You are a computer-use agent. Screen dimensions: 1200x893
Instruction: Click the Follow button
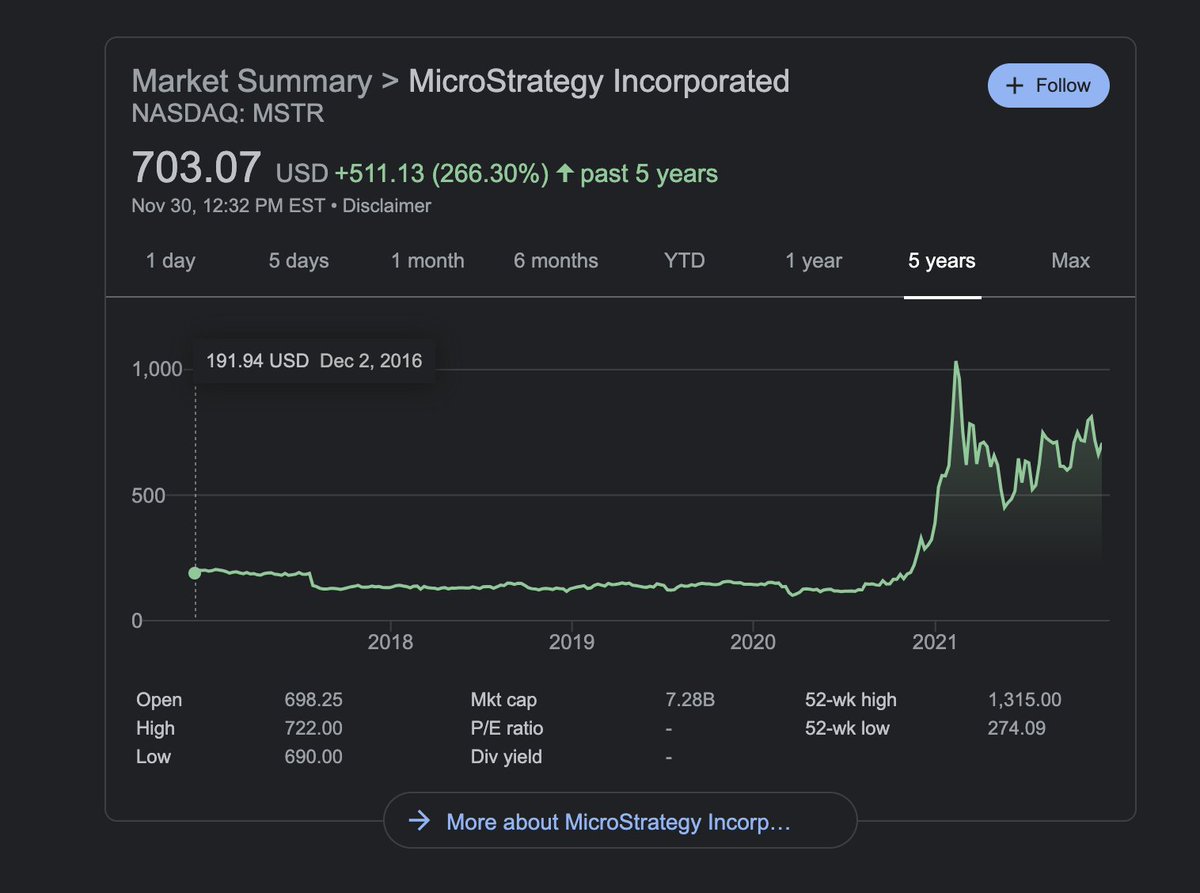[x=1048, y=85]
